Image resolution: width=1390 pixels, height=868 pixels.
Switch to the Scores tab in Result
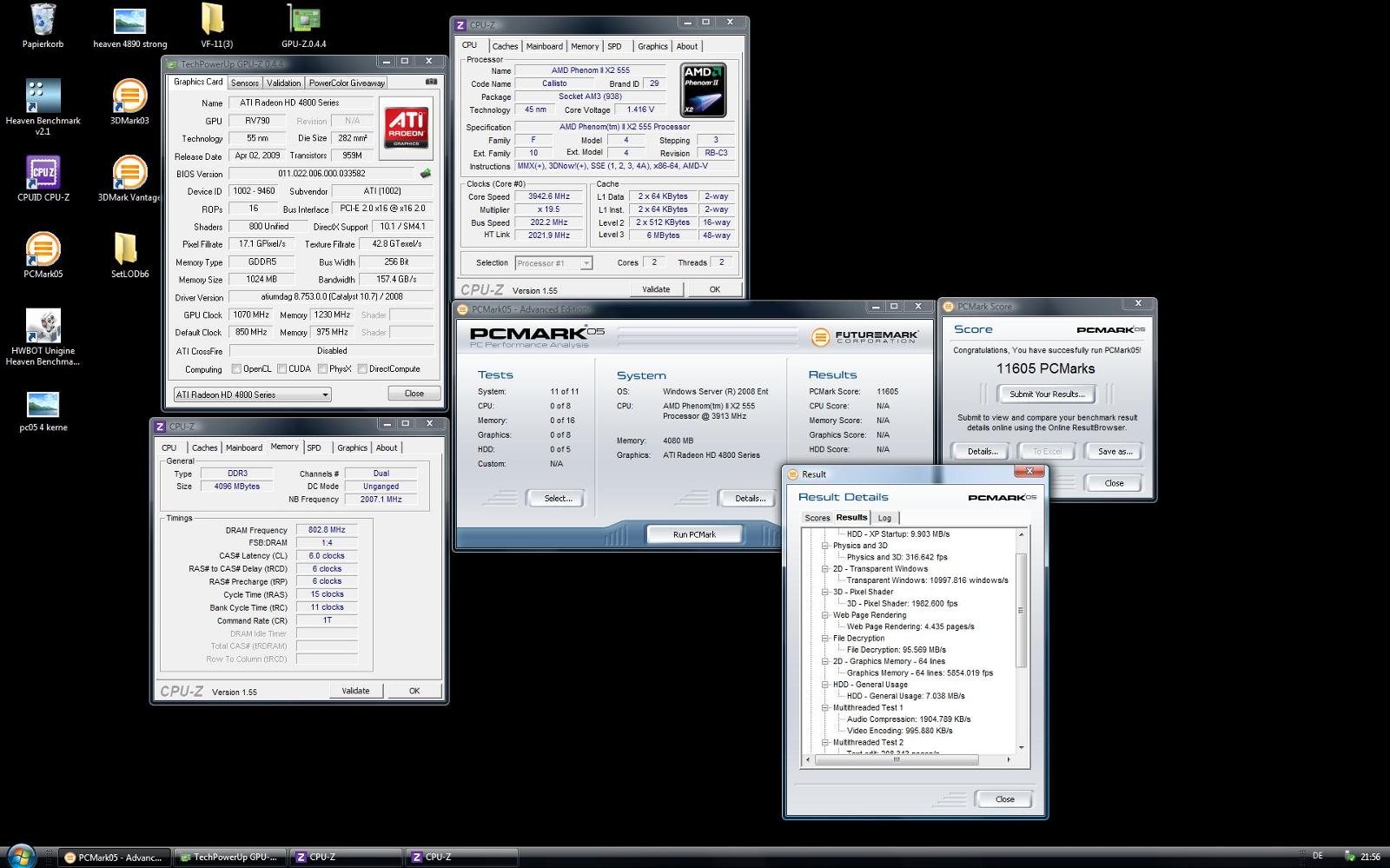(817, 518)
